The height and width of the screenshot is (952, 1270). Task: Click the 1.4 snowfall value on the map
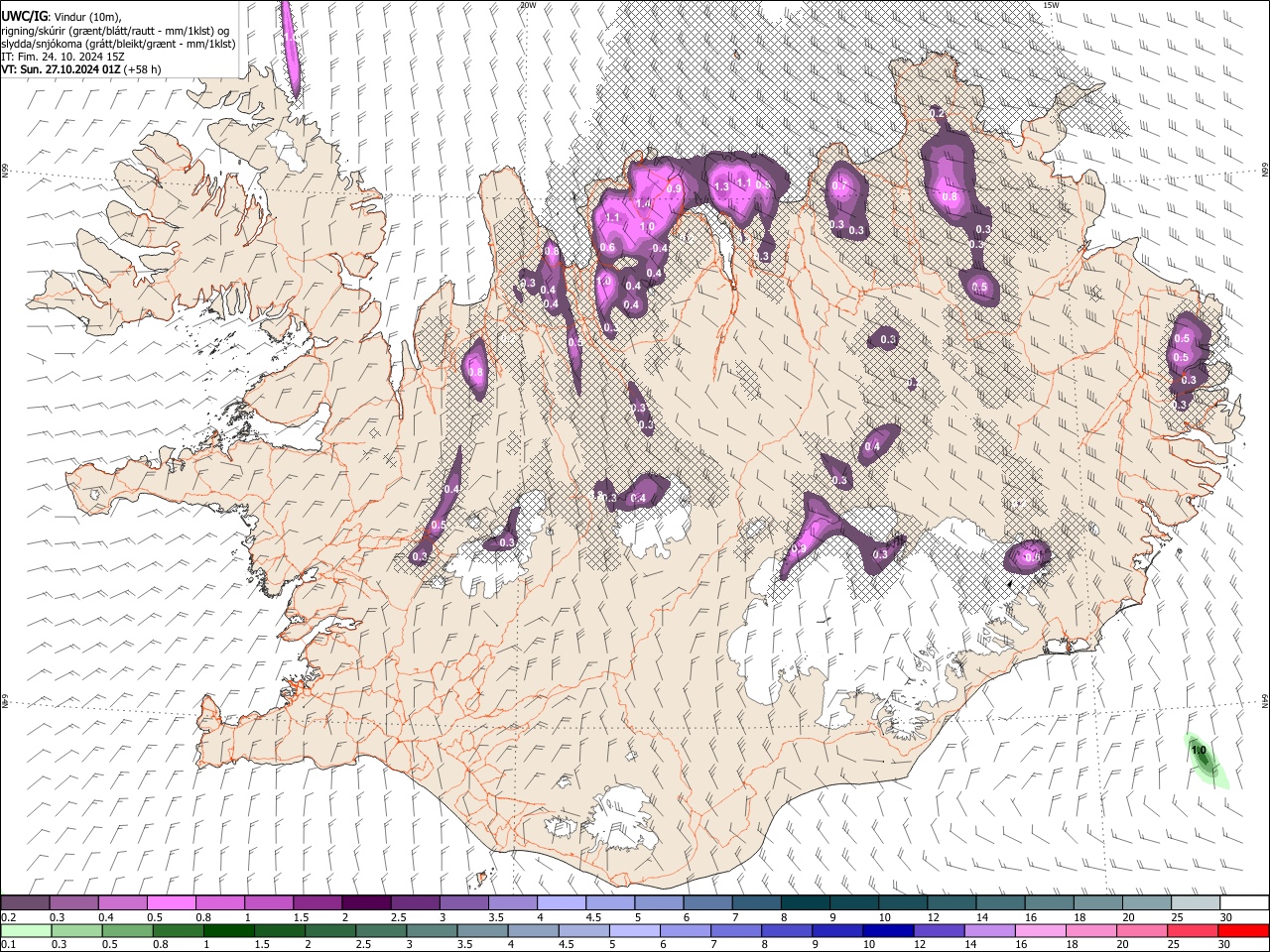point(643,202)
